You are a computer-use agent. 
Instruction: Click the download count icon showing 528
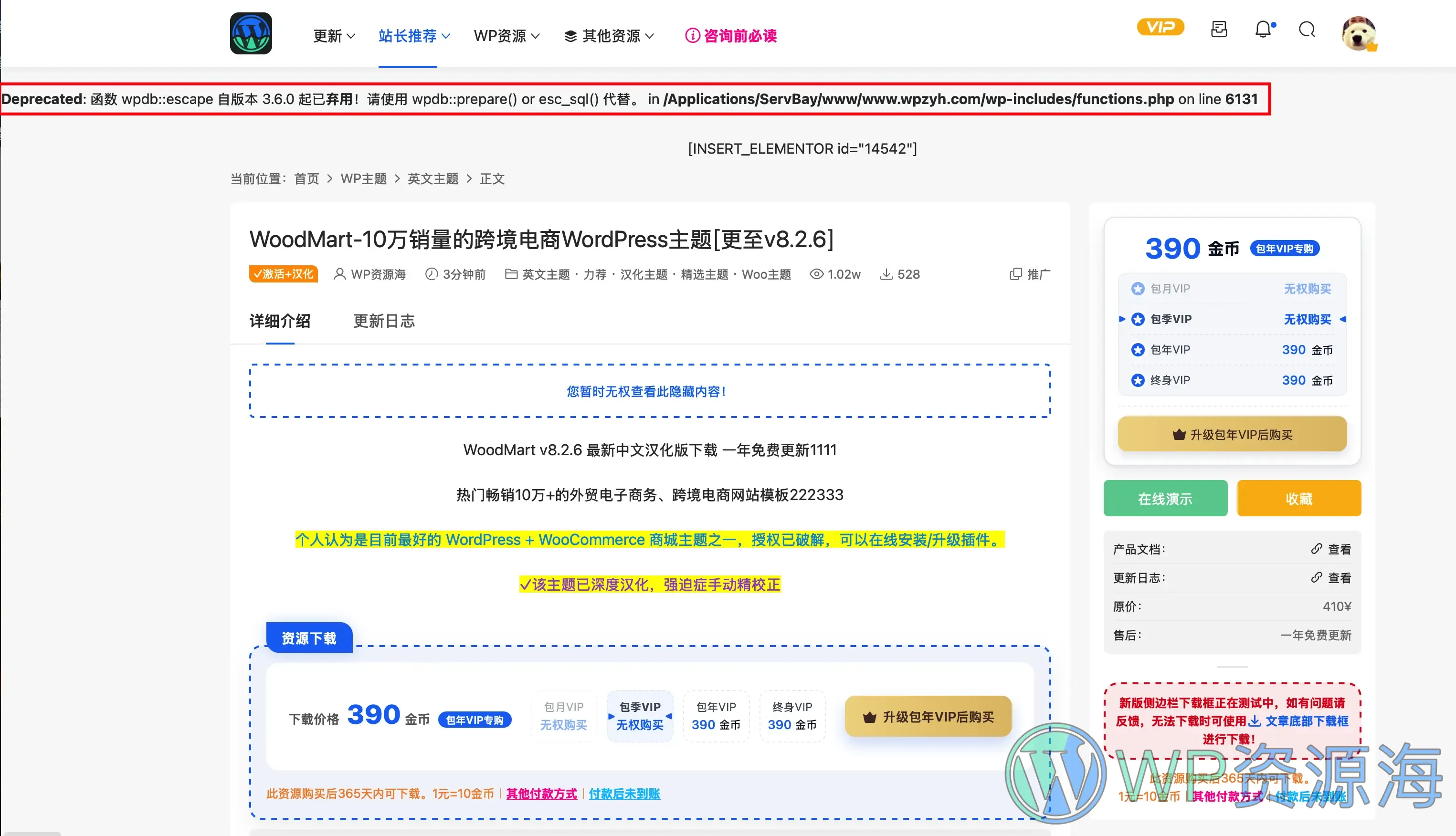(x=887, y=274)
